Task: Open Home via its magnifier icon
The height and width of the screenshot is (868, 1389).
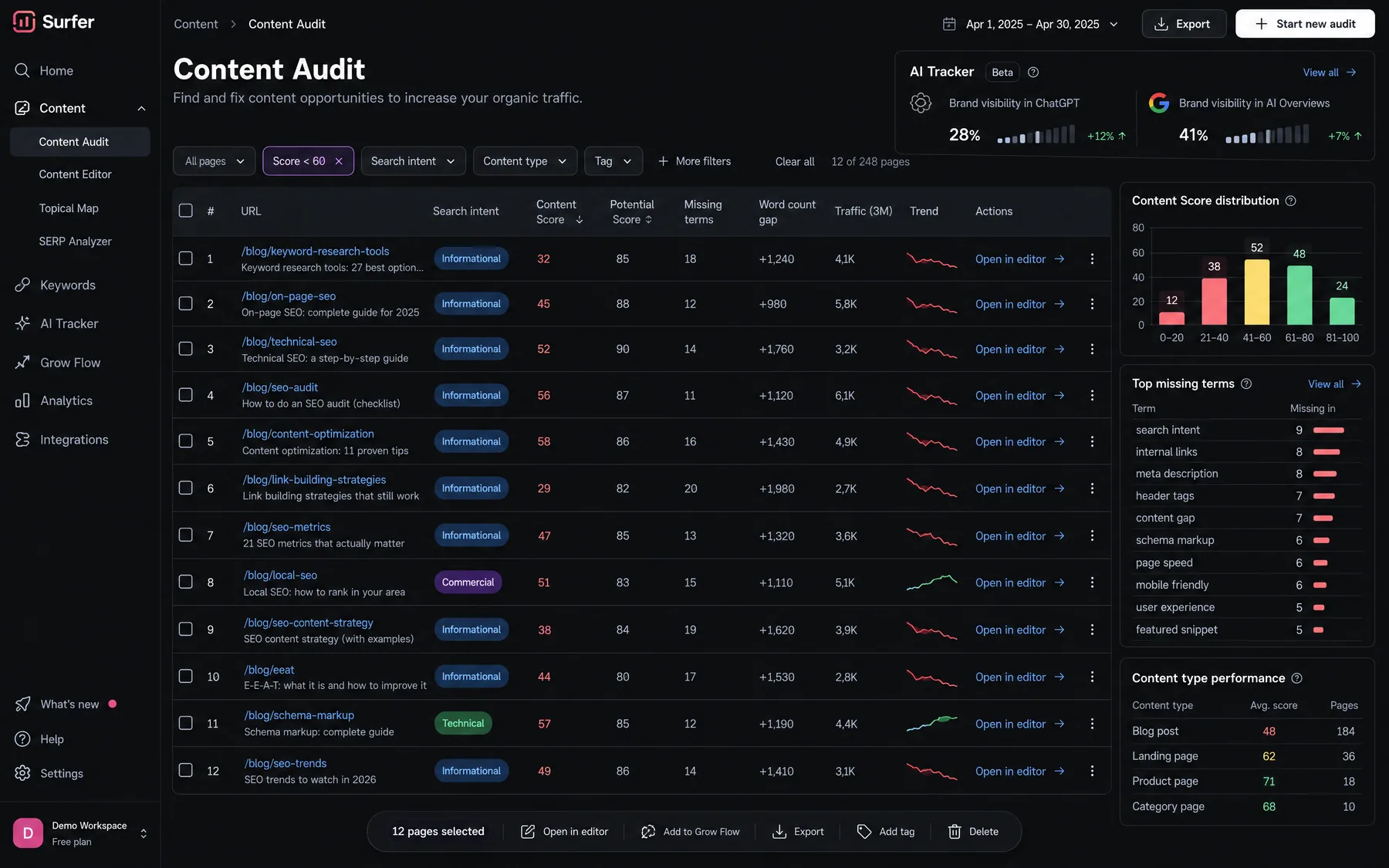Action: pos(22,70)
